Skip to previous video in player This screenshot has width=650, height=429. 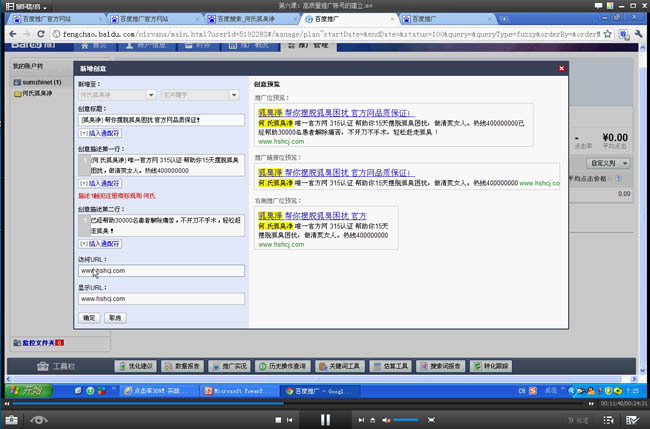tap(289, 420)
